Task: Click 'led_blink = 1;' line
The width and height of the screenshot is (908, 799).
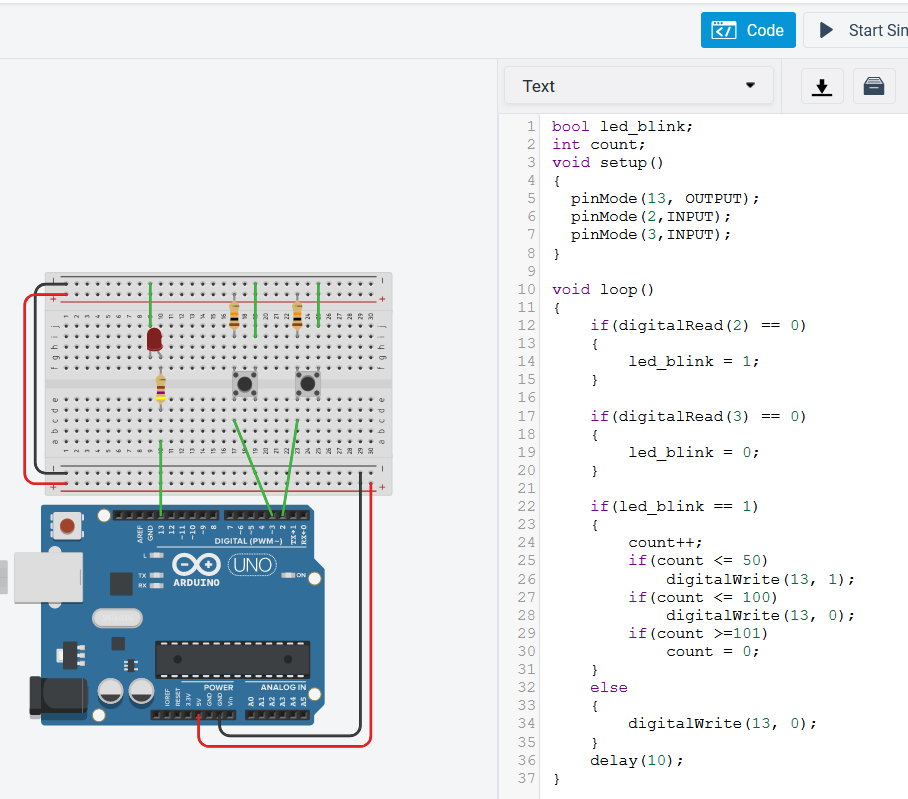Action: [x=694, y=361]
